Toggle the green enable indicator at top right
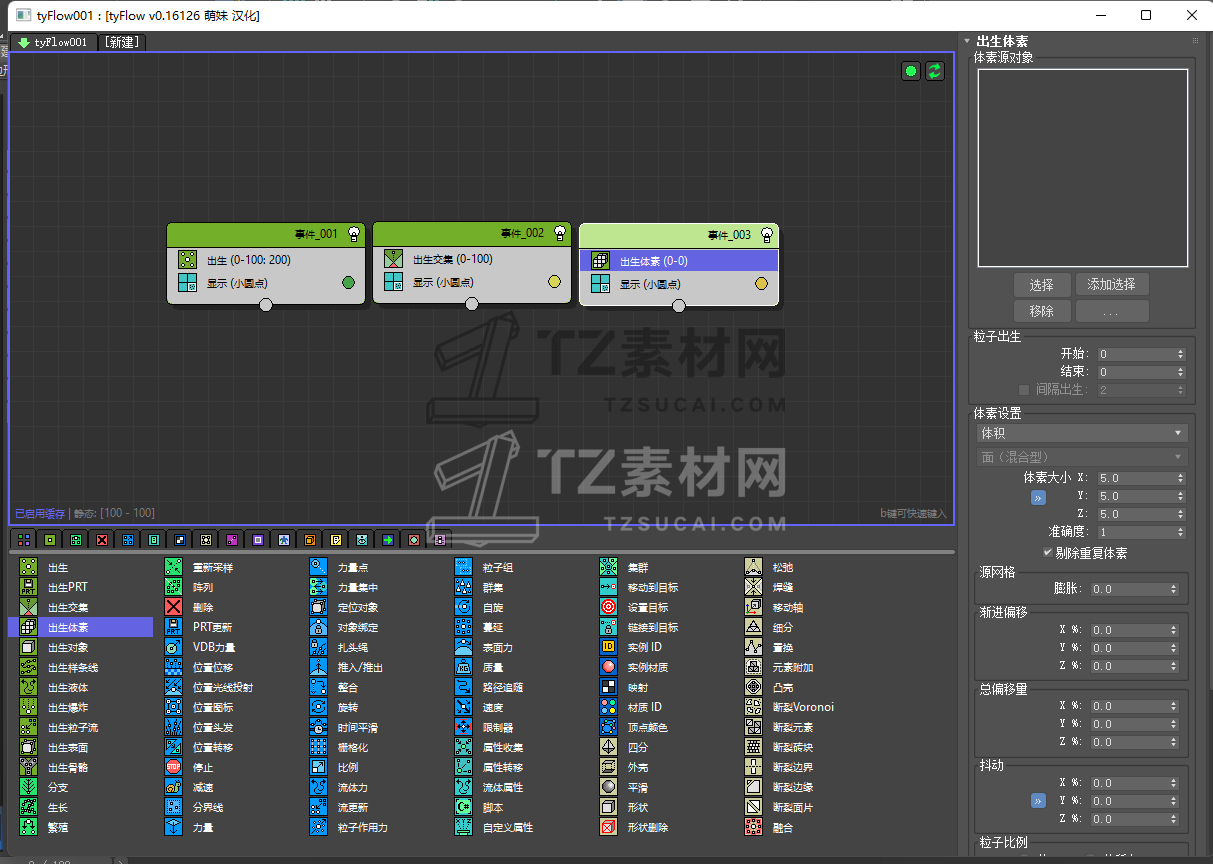The width and height of the screenshot is (1213, 864). (x=910, y=71)
